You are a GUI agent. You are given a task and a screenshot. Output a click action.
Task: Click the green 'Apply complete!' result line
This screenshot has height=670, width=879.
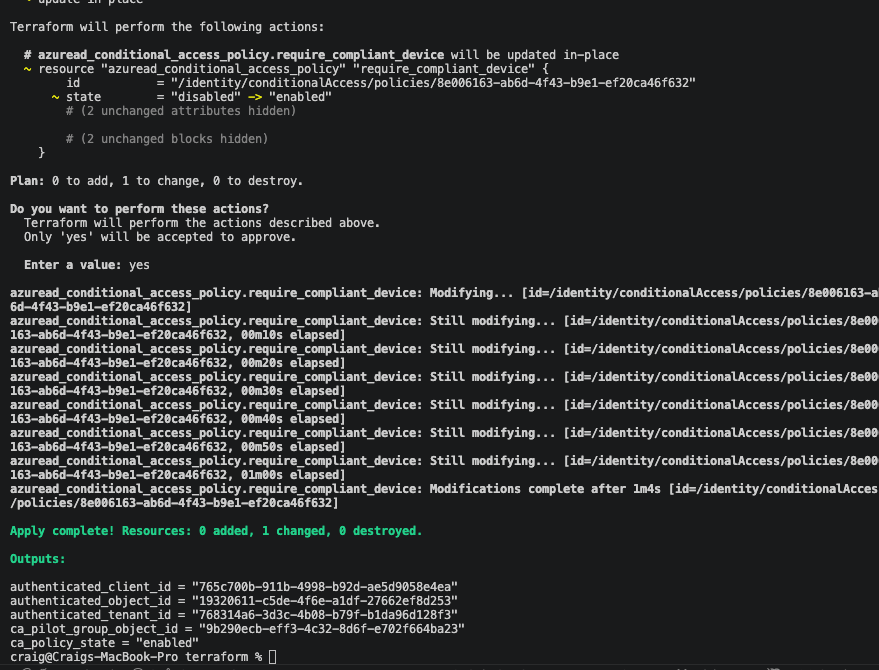coord(216,531)
